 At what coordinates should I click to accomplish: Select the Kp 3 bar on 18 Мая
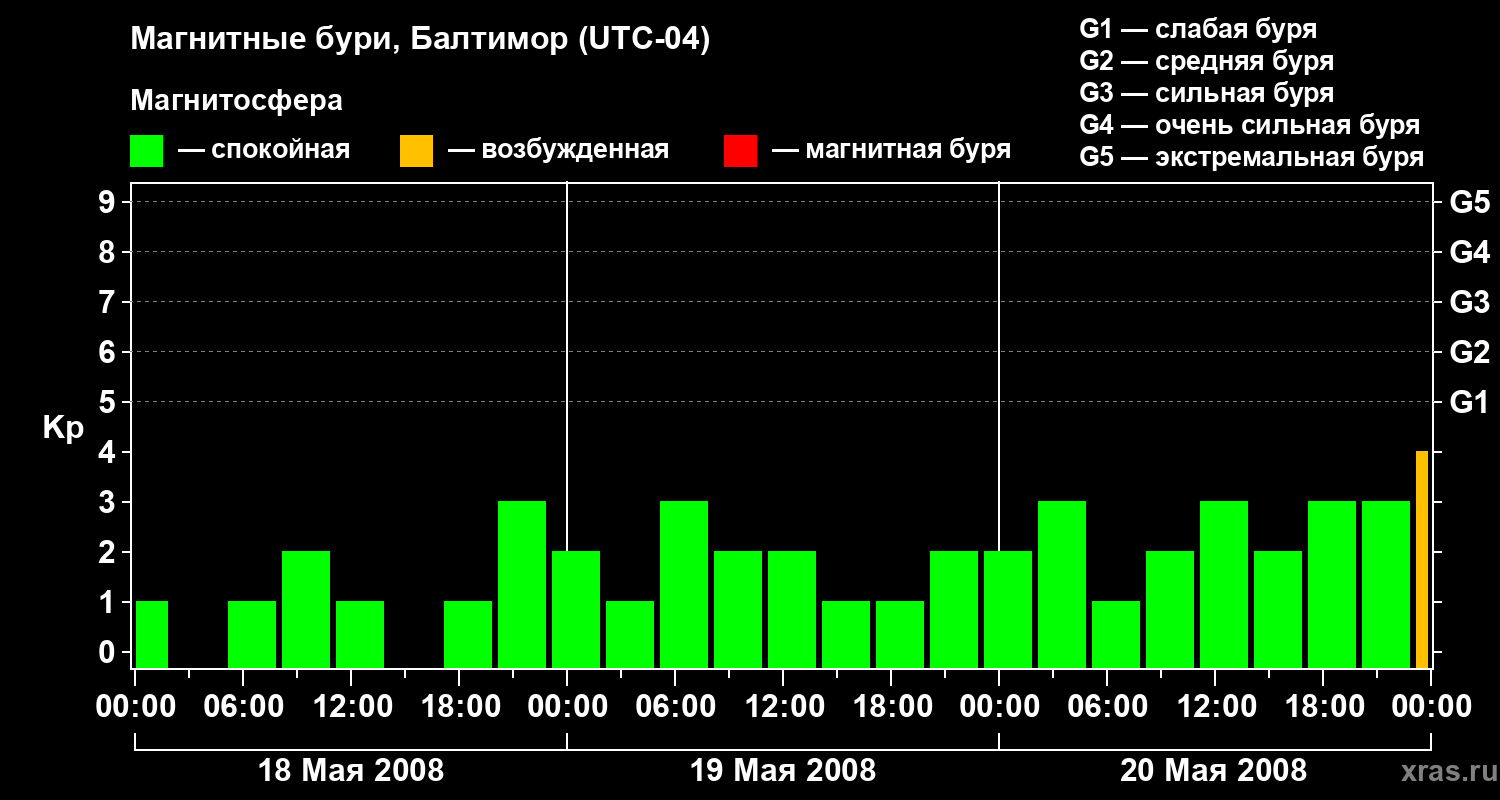pyautogui.click(x=522, y=584)
